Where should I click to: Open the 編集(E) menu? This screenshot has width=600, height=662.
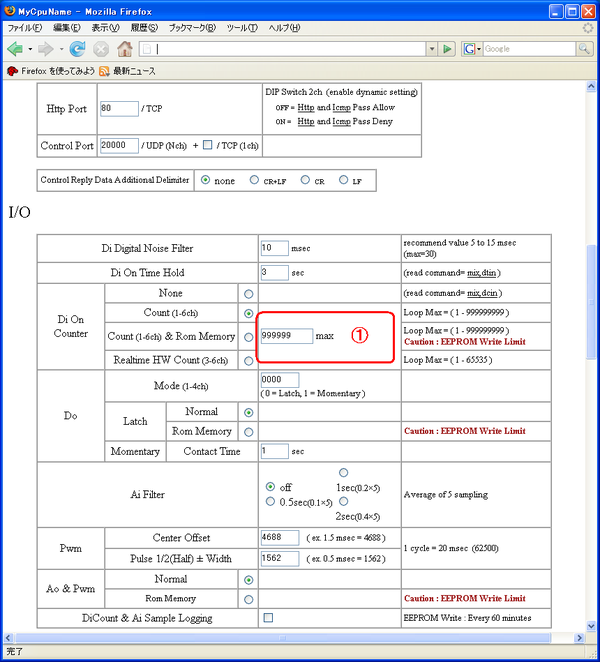tap(67, 28)
